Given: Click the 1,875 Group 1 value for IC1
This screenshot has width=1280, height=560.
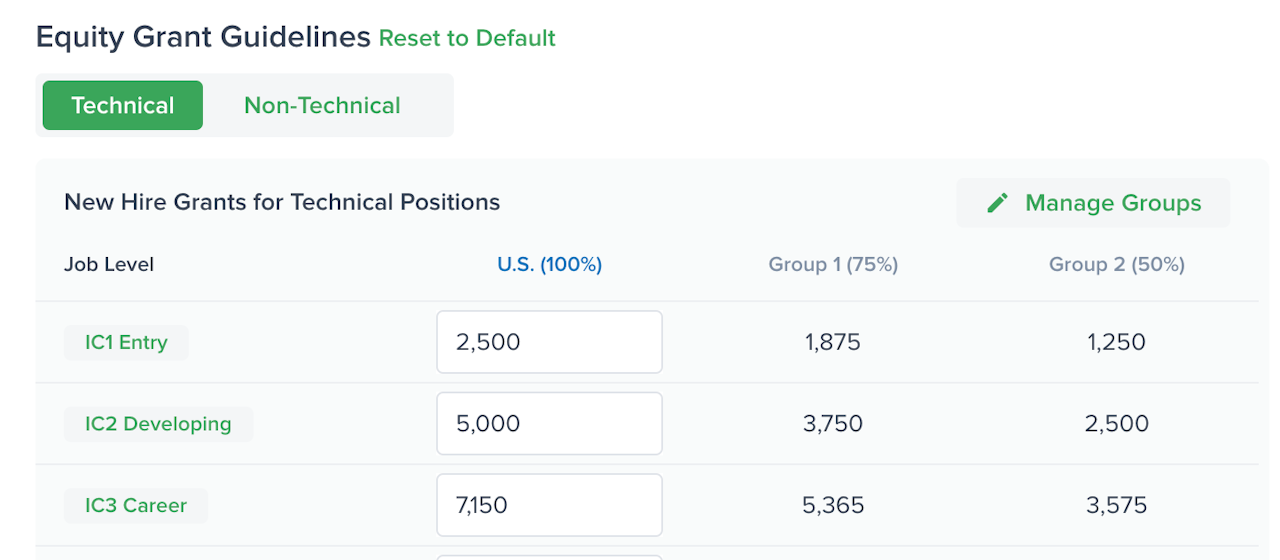Looking at the screenshot, I should point(833,342).
